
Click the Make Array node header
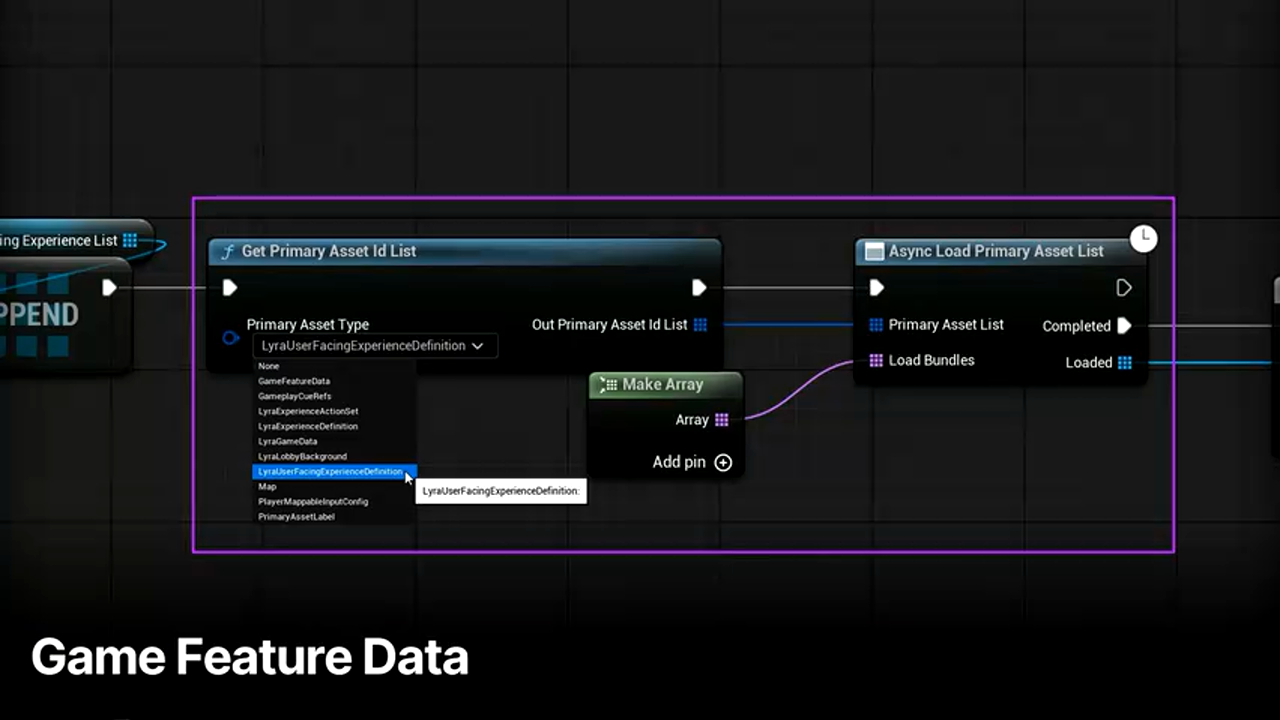[662, 385]
